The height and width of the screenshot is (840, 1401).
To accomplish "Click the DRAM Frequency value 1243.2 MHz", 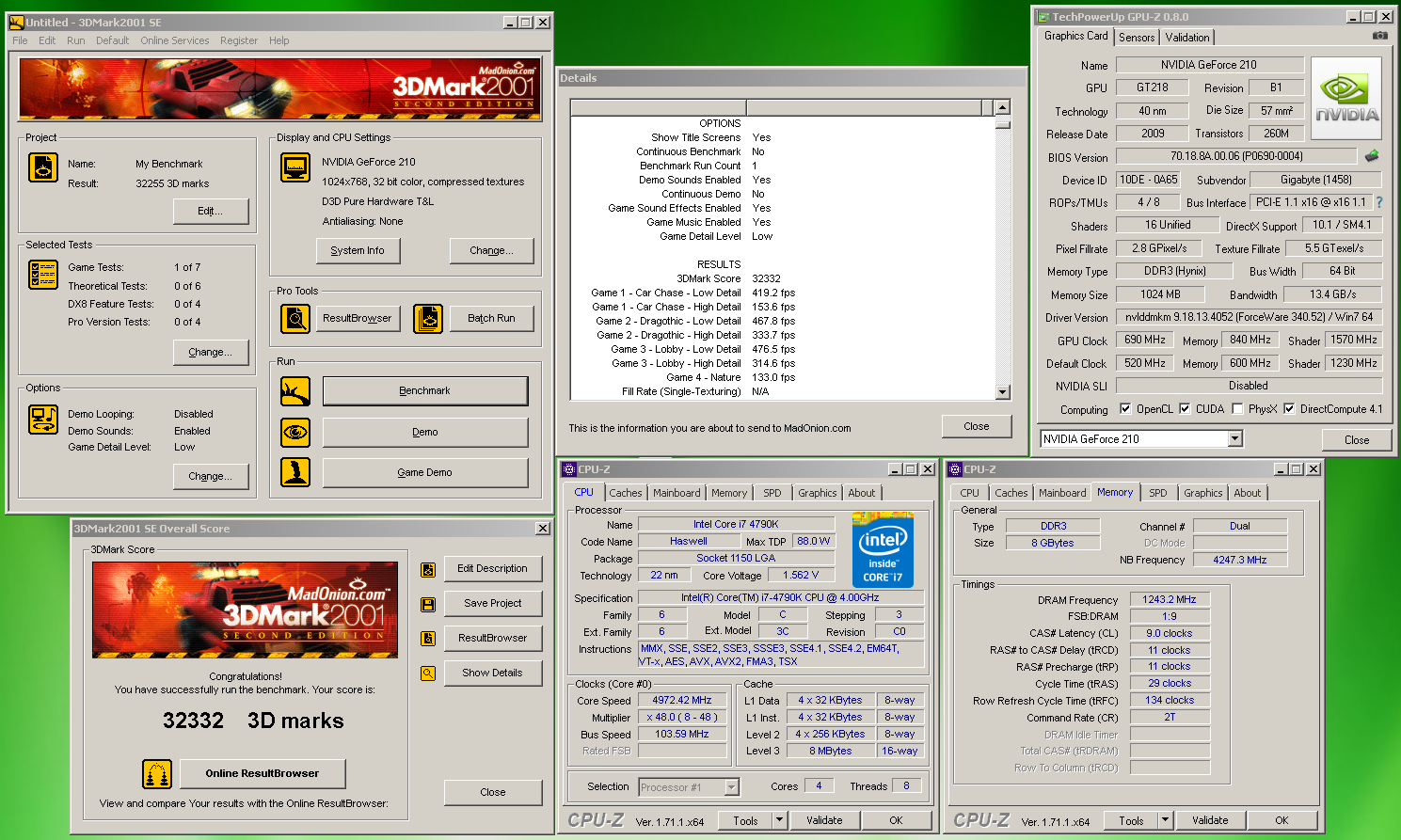I will tap(1170, 599).
